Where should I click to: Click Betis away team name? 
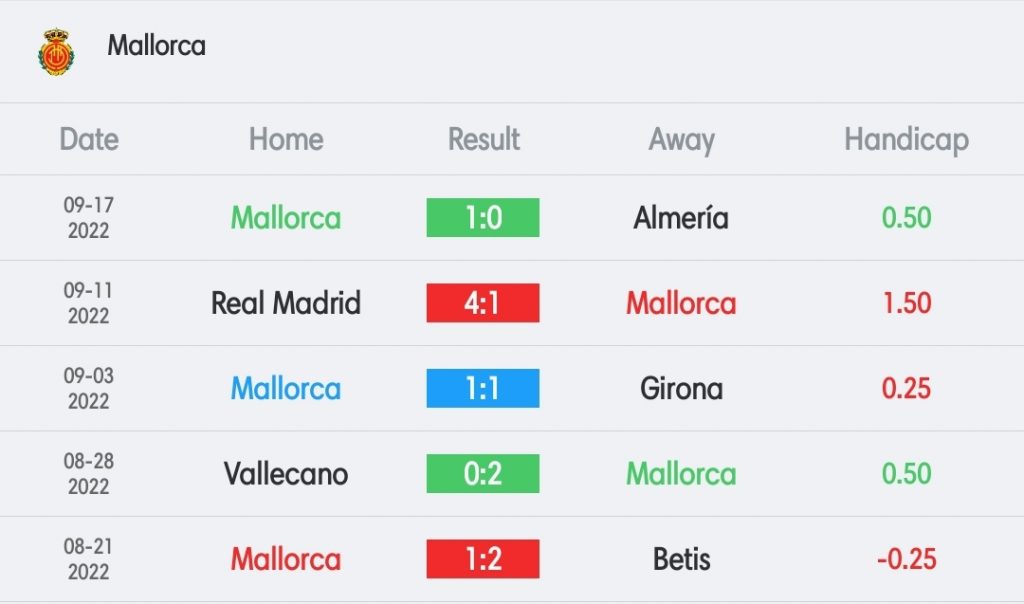pyautogui.click(x=681, y=559)
